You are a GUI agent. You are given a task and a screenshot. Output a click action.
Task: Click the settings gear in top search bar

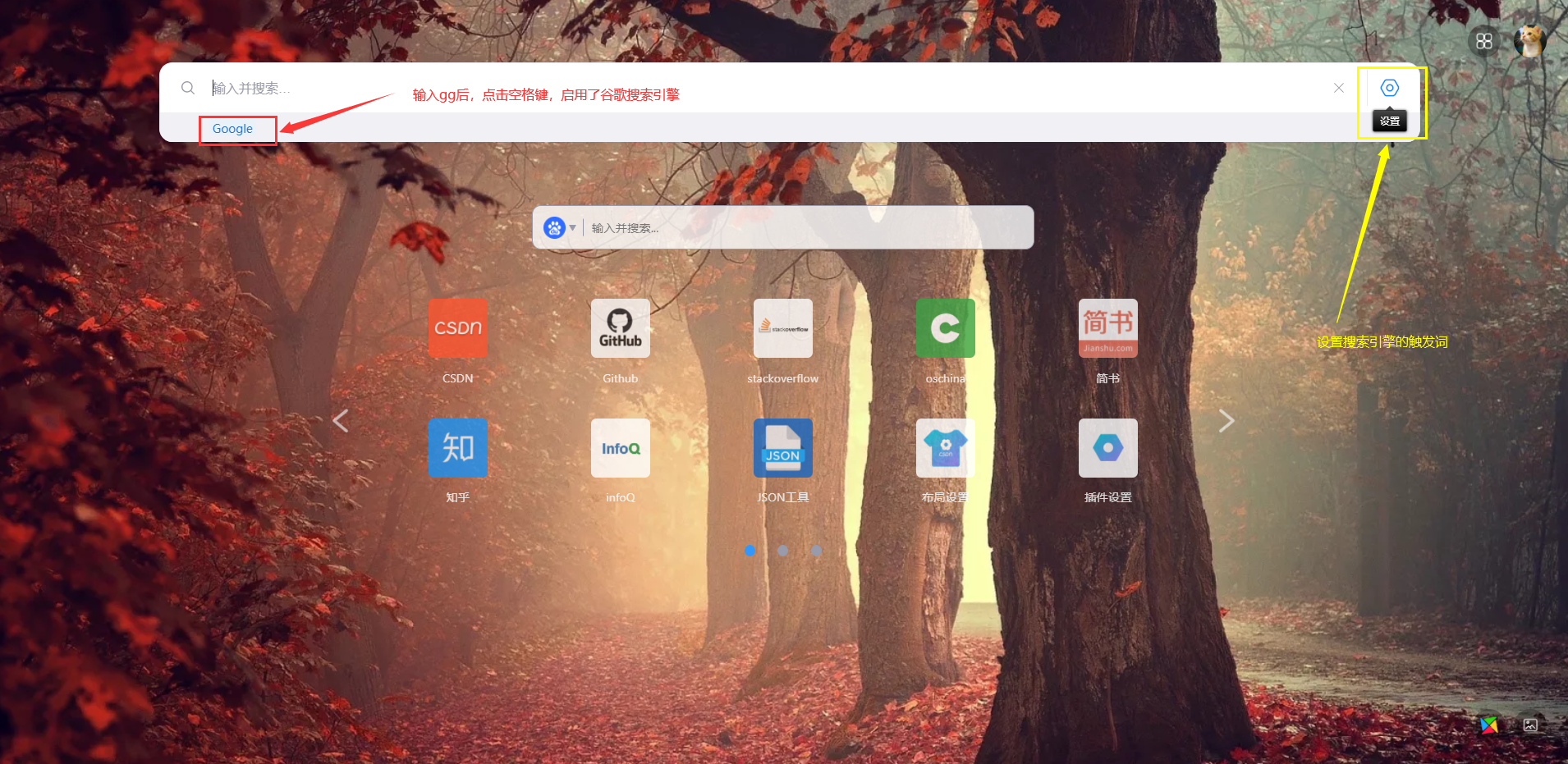point(1390,88)
